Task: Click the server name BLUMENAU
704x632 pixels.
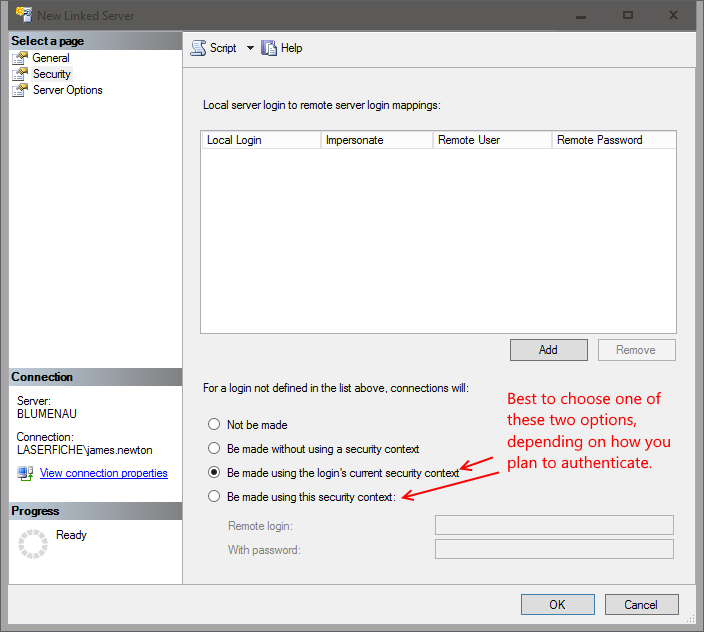Action: click(x=47, y=414)
